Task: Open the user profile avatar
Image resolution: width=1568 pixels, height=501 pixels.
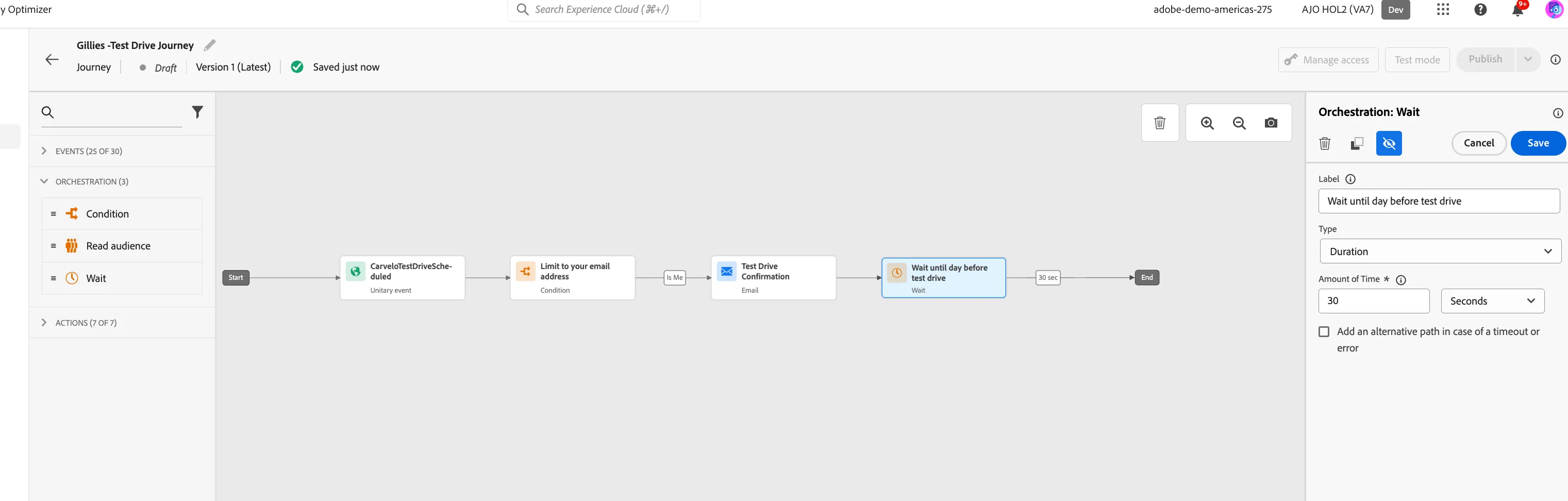Action: coord(1554,10)
